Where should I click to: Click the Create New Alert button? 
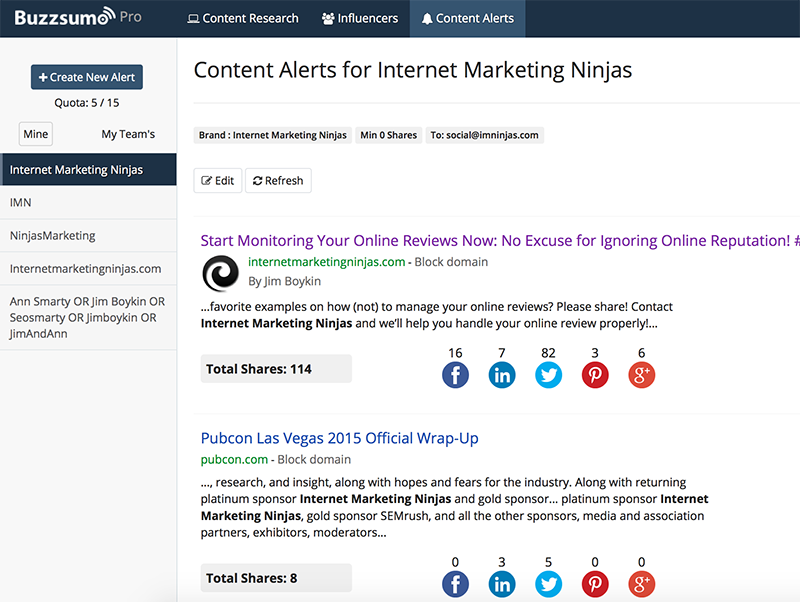point(87,77)
